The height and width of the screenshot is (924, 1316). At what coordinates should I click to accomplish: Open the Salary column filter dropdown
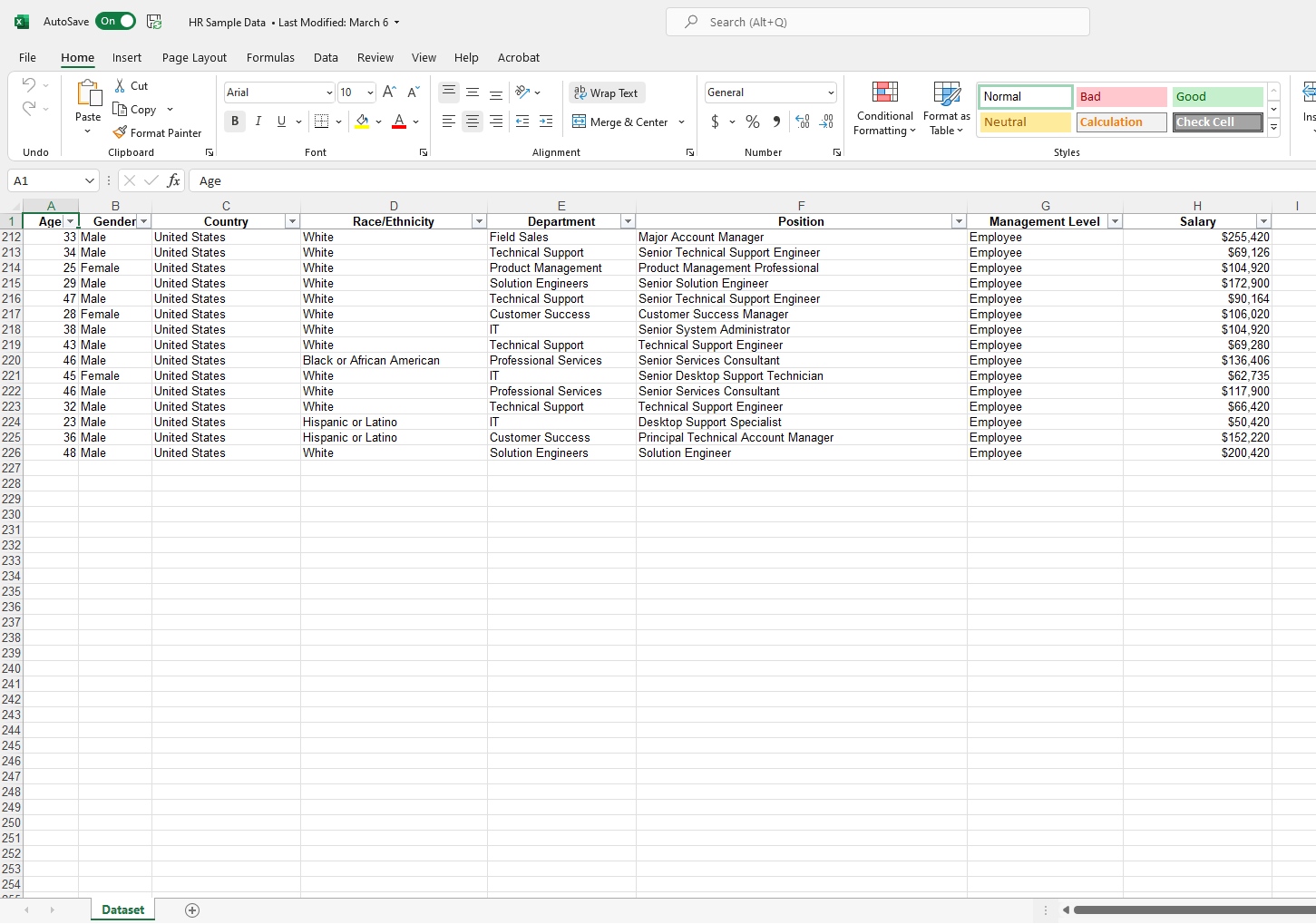coord(1263,220)
